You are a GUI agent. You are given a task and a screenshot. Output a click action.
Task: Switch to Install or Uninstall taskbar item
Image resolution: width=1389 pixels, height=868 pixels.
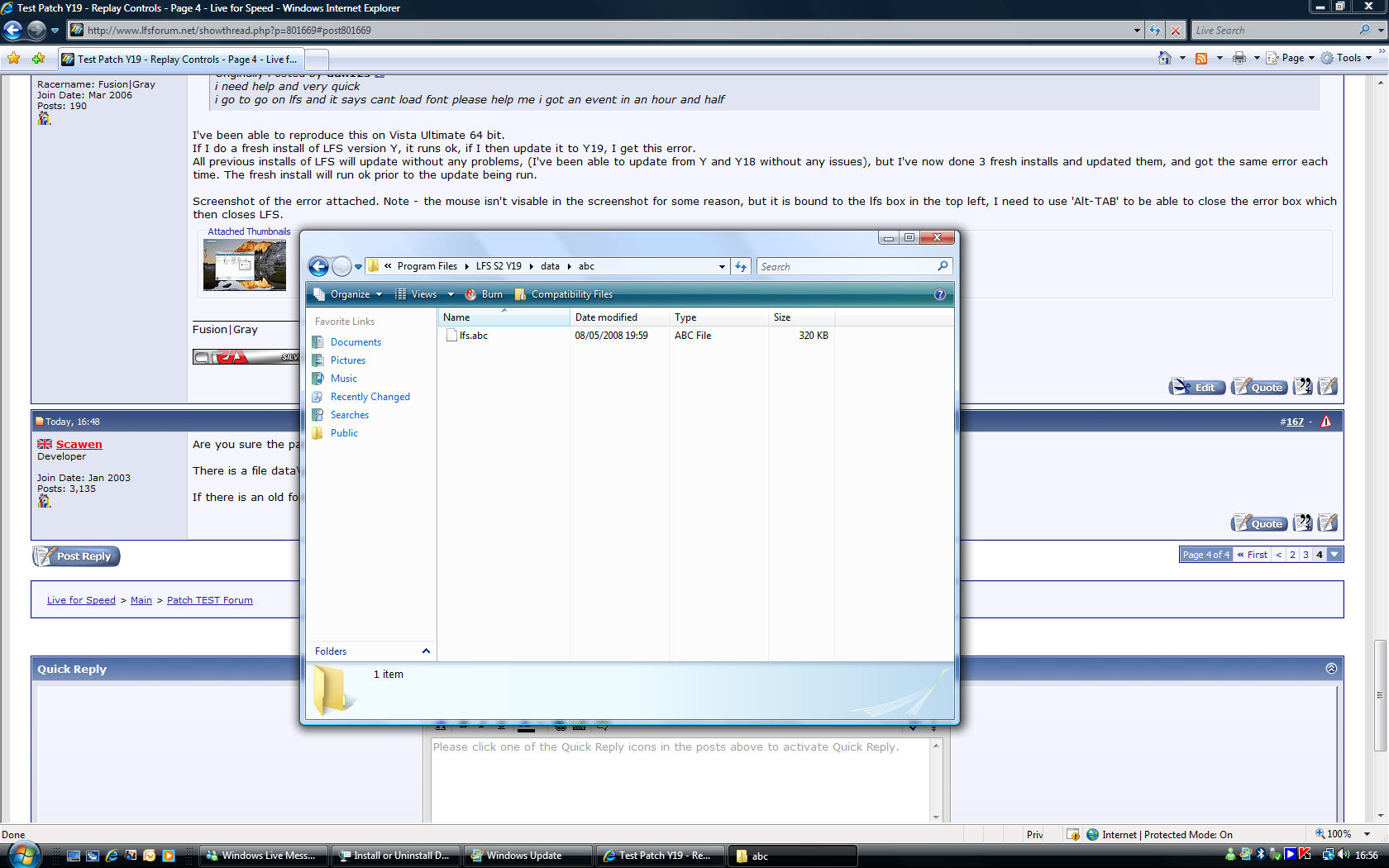(395, 856)
